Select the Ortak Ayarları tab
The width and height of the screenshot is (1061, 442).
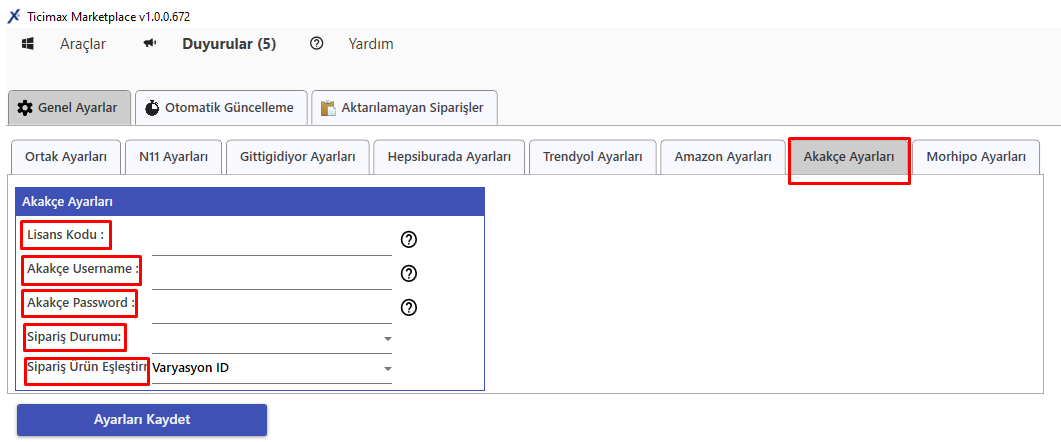66,157
